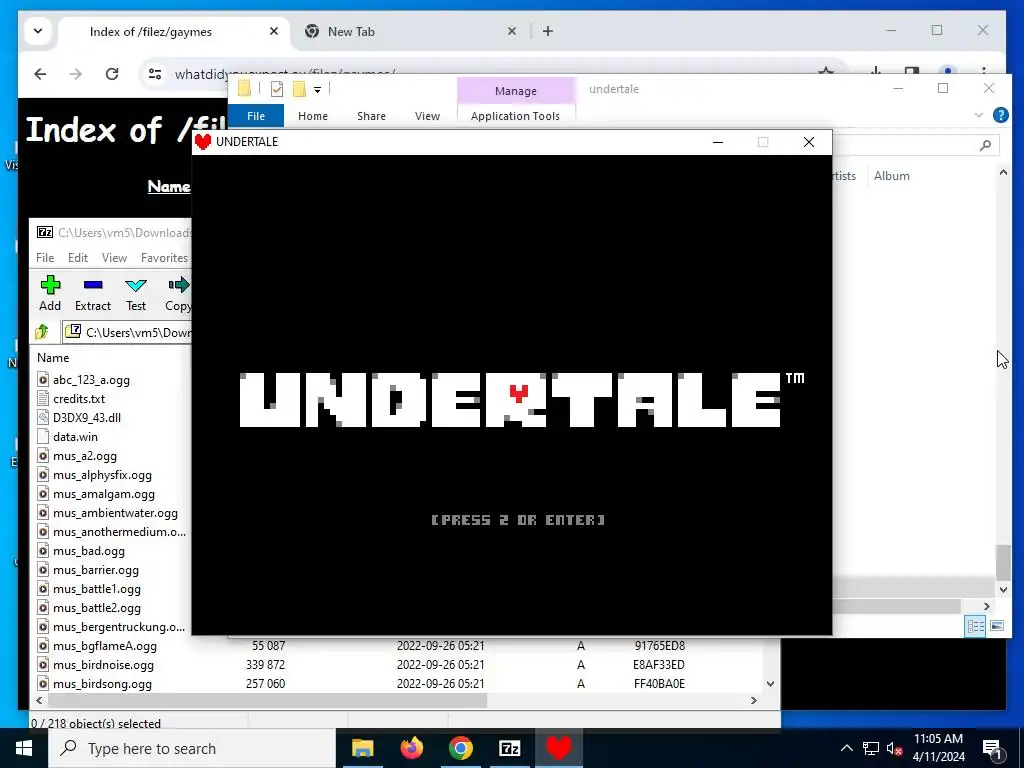
Task: Show hidden system tray icons
Action: [x=846, y=748]
